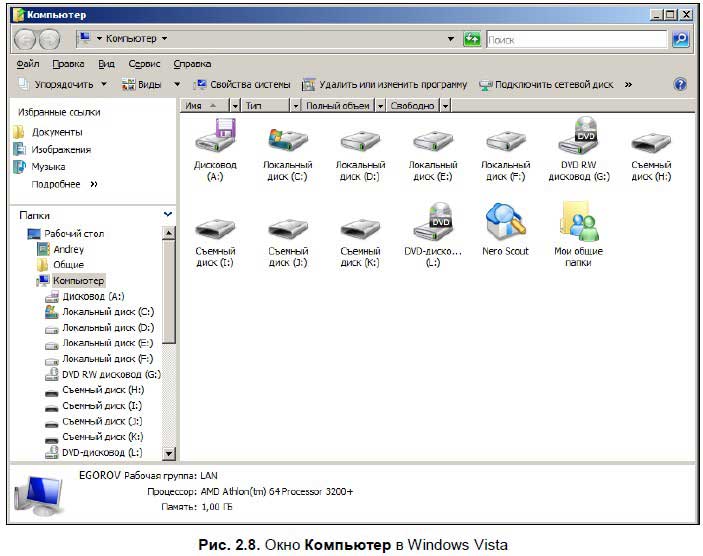Open Nero Scout icon
Screen dimensions: 703x556
pos(505,221)
